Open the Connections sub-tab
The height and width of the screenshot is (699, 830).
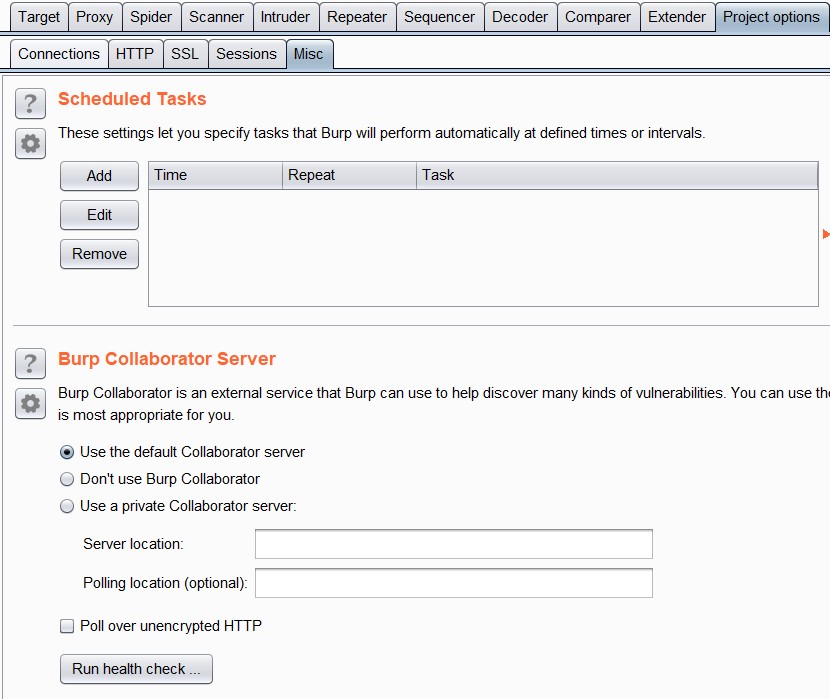(59, 54)
